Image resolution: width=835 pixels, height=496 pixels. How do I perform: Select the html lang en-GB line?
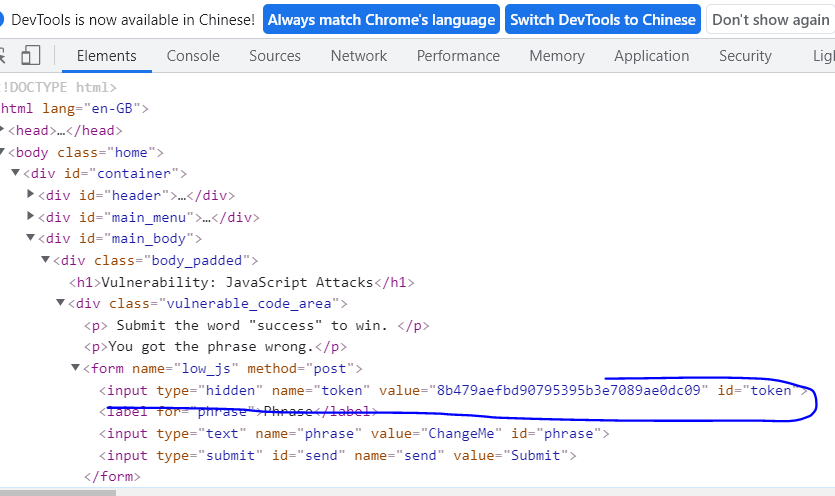point(74,109)
